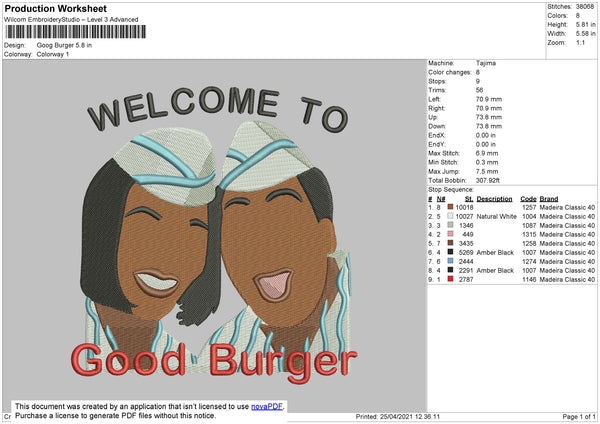Click the 'Code' column header

click(x=528, y=199)
